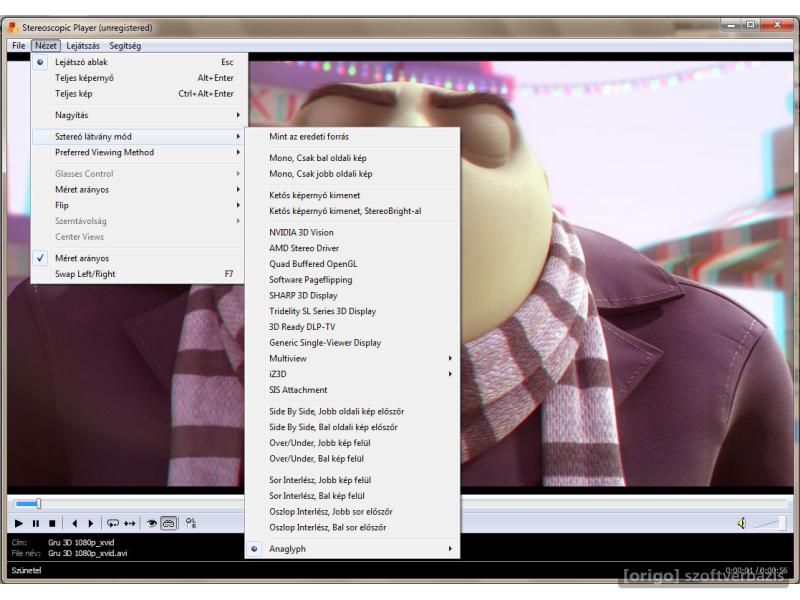Click the volume slider

(769, 523)
